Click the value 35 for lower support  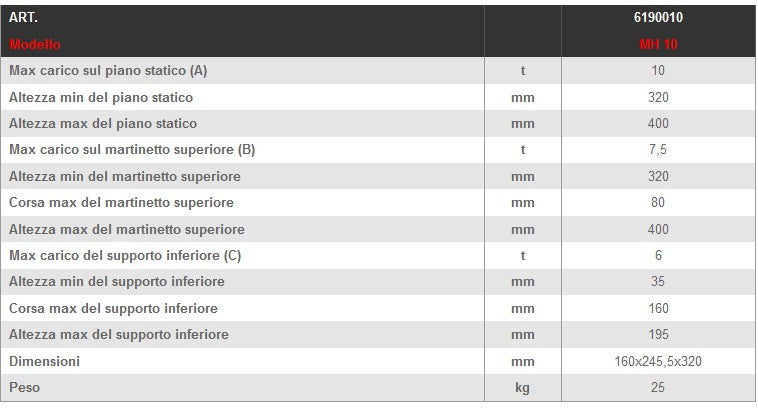658,282
